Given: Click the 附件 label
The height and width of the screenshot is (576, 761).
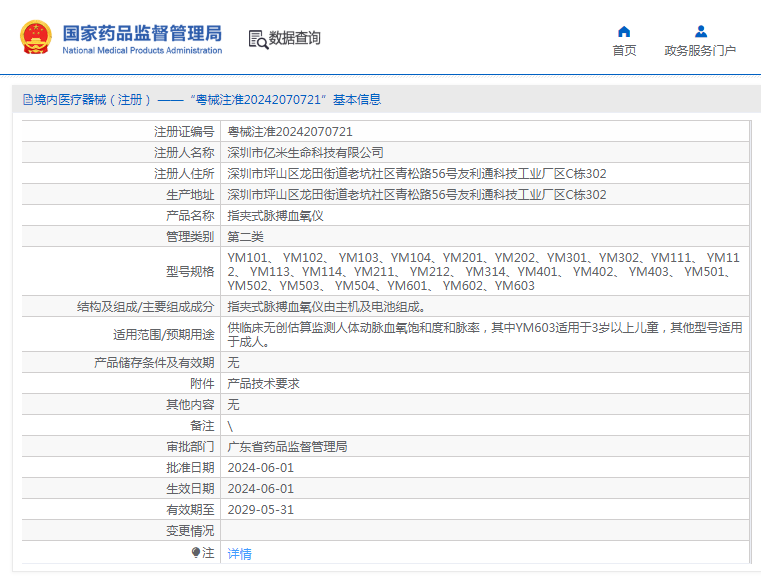Looking at the screenshot, I should (202, 384).
